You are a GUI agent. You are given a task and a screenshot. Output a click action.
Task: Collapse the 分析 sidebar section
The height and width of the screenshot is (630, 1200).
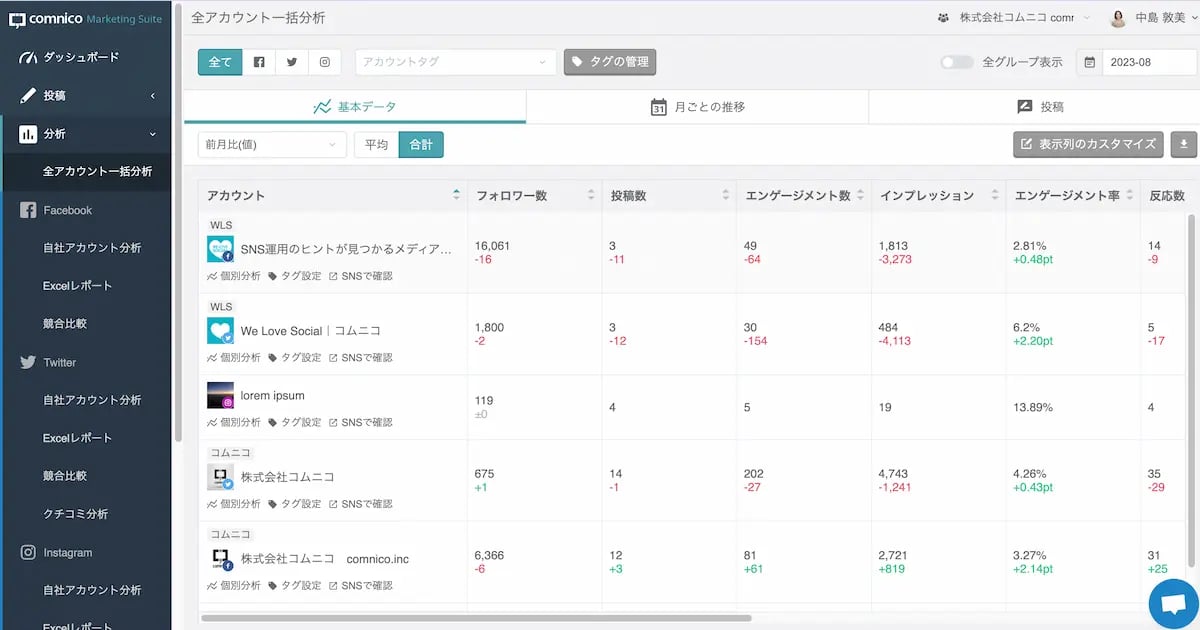[86, 134]
